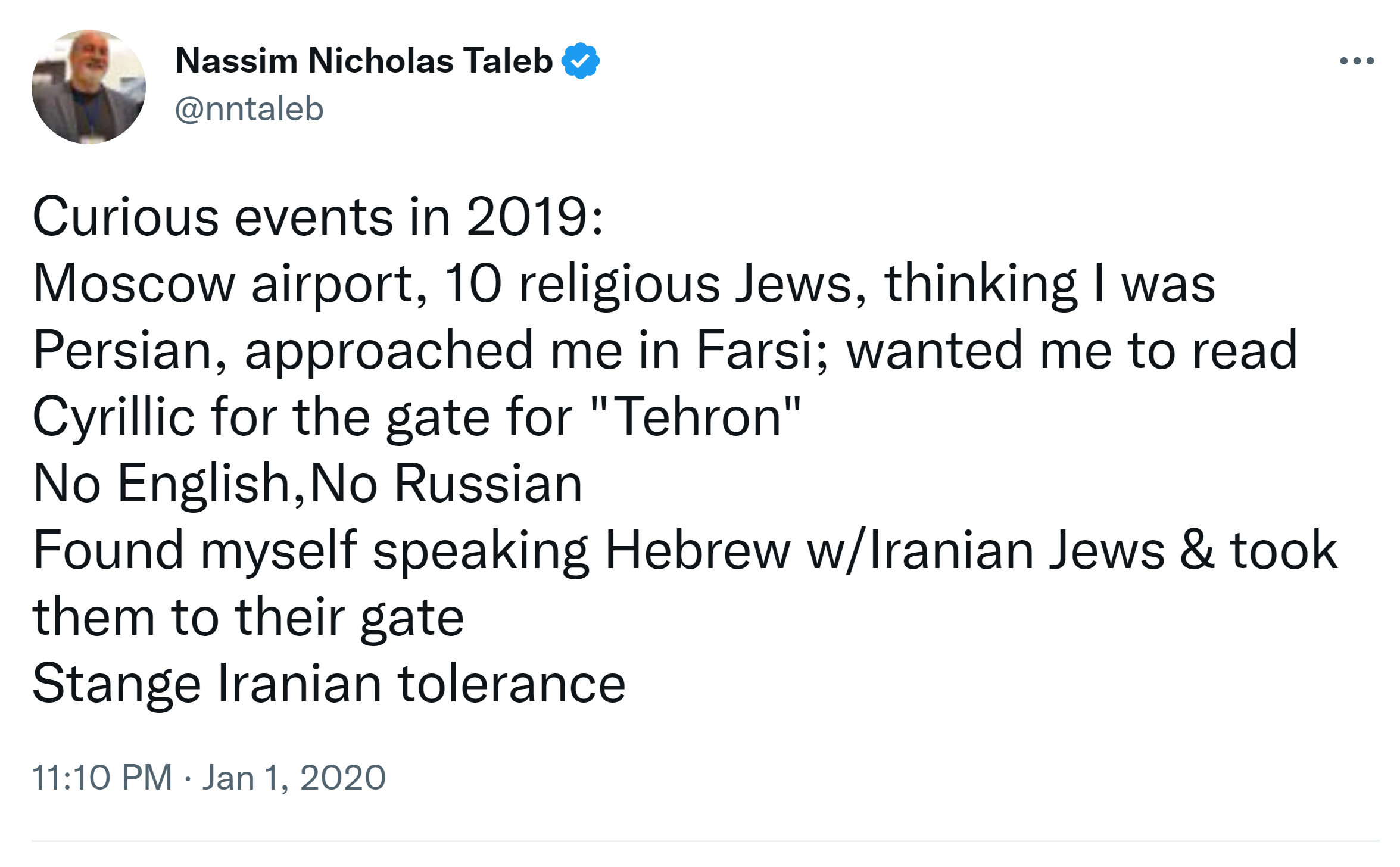Click the 11:10 PM timestamp

[x=102, y=778]
